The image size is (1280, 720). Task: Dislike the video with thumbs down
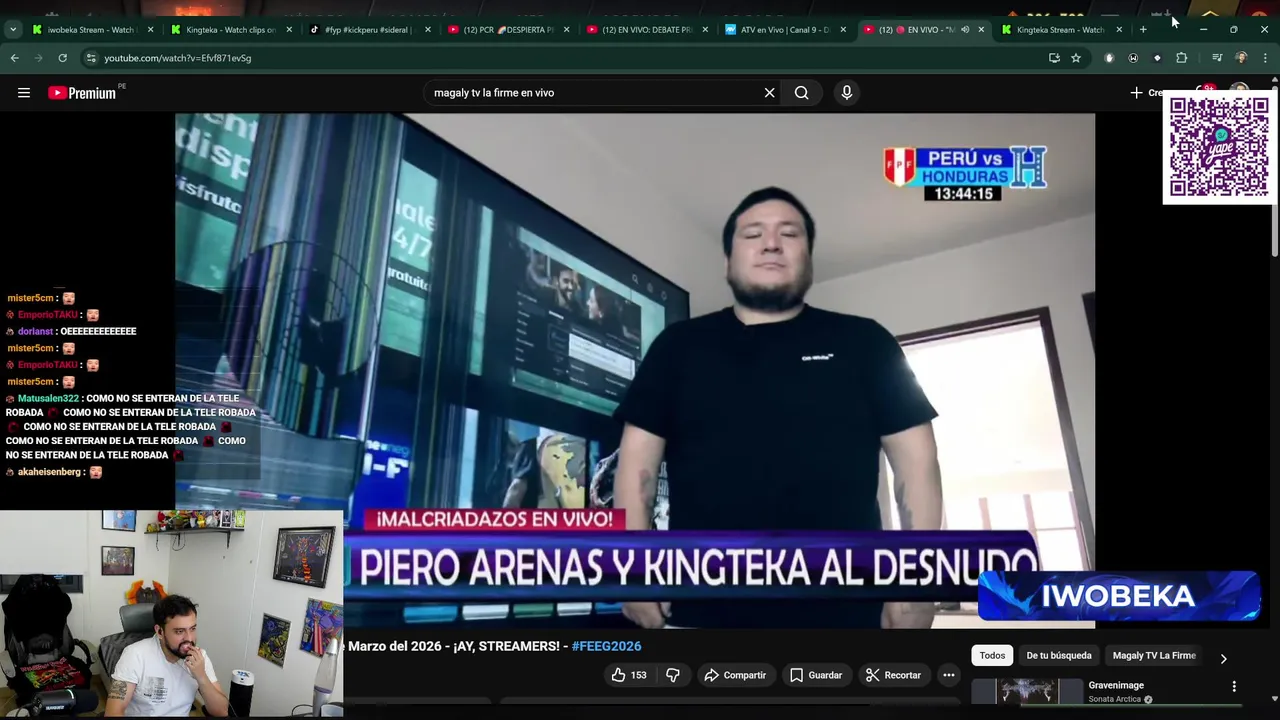pyautogui.click(x=672, y=675)
